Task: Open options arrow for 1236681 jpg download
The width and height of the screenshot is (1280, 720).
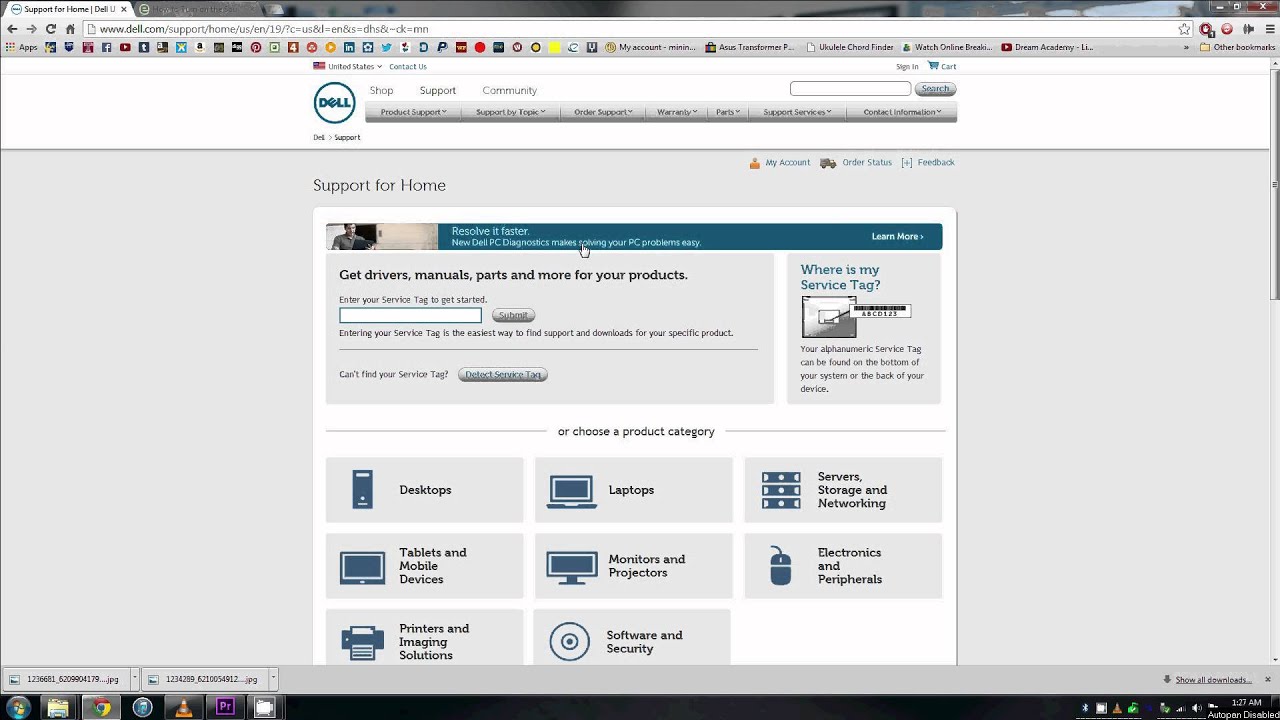Action: (x=134, y=679)
